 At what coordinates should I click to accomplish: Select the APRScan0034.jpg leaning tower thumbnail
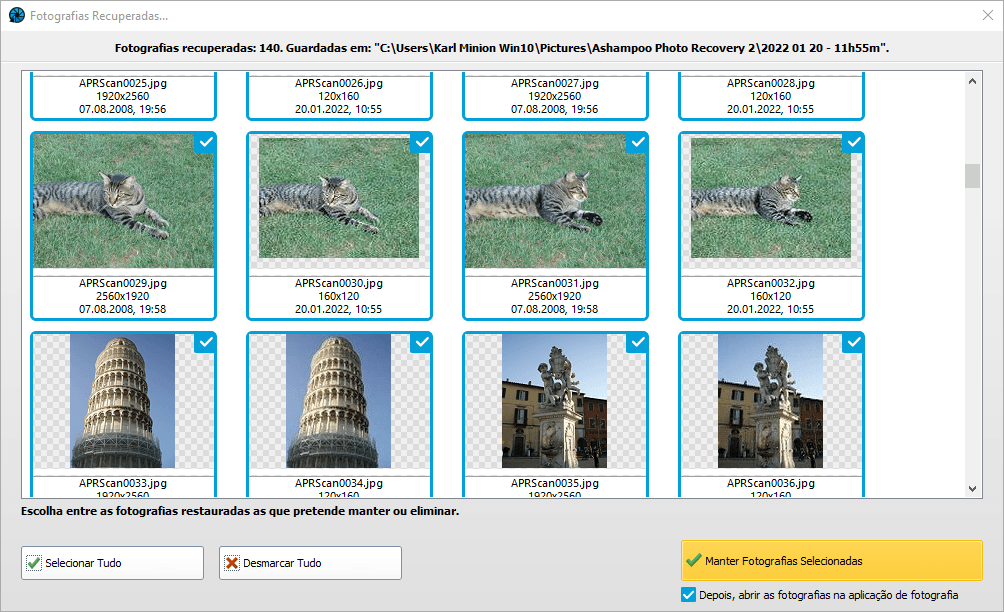click(338, 401)
